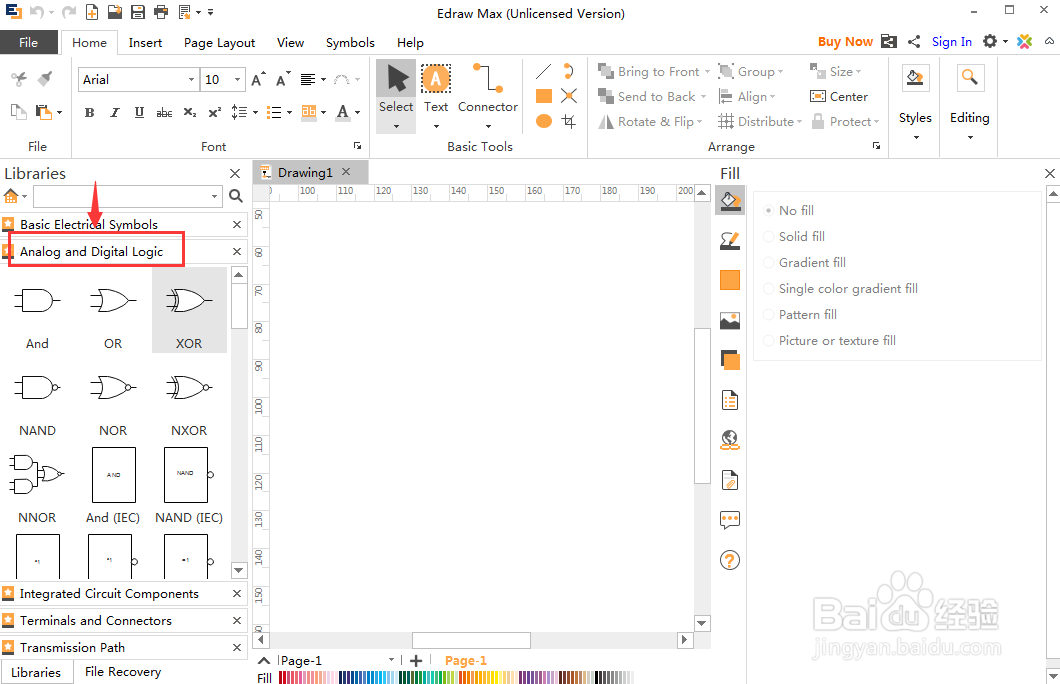Add a new page with plus button

tap(416, 660)
